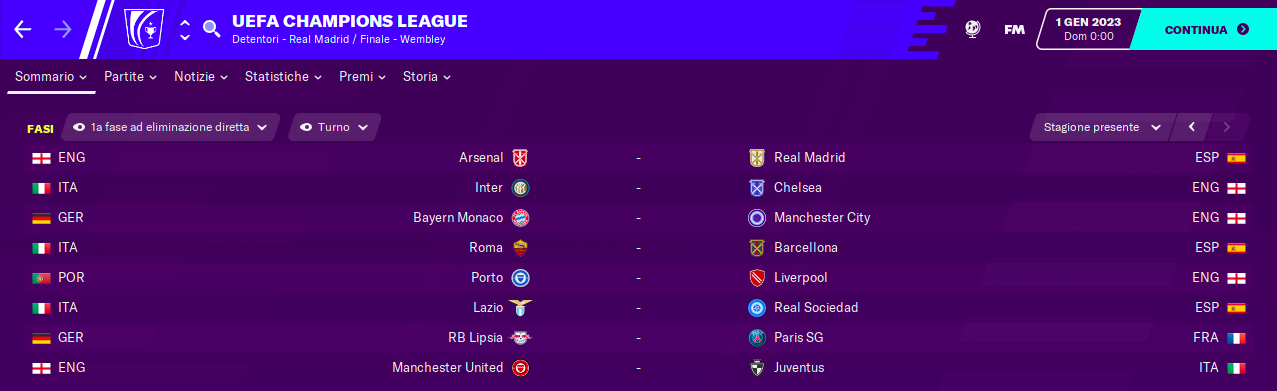Click the Juventus club badge
Image resolution: width=1277 pixels, height=391 pixels.
[x=757, y=368]
